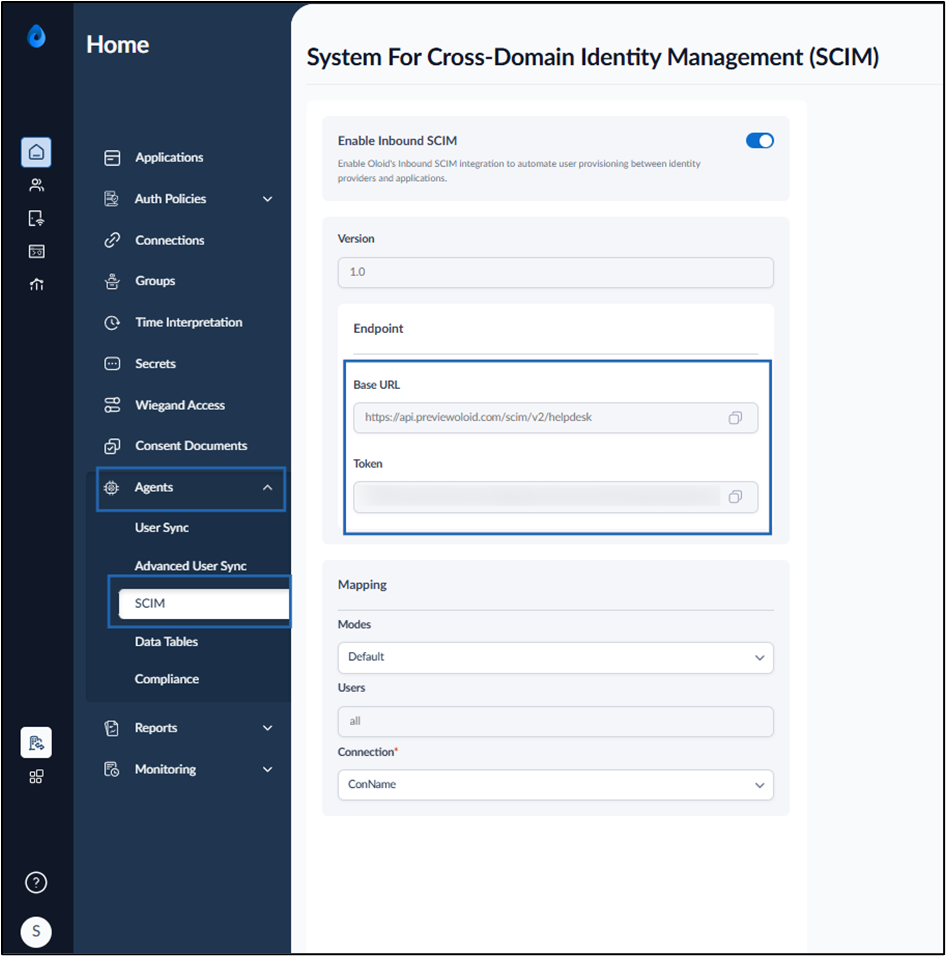
Task: Click the Consent Documents icon
Action: [112, 446]
